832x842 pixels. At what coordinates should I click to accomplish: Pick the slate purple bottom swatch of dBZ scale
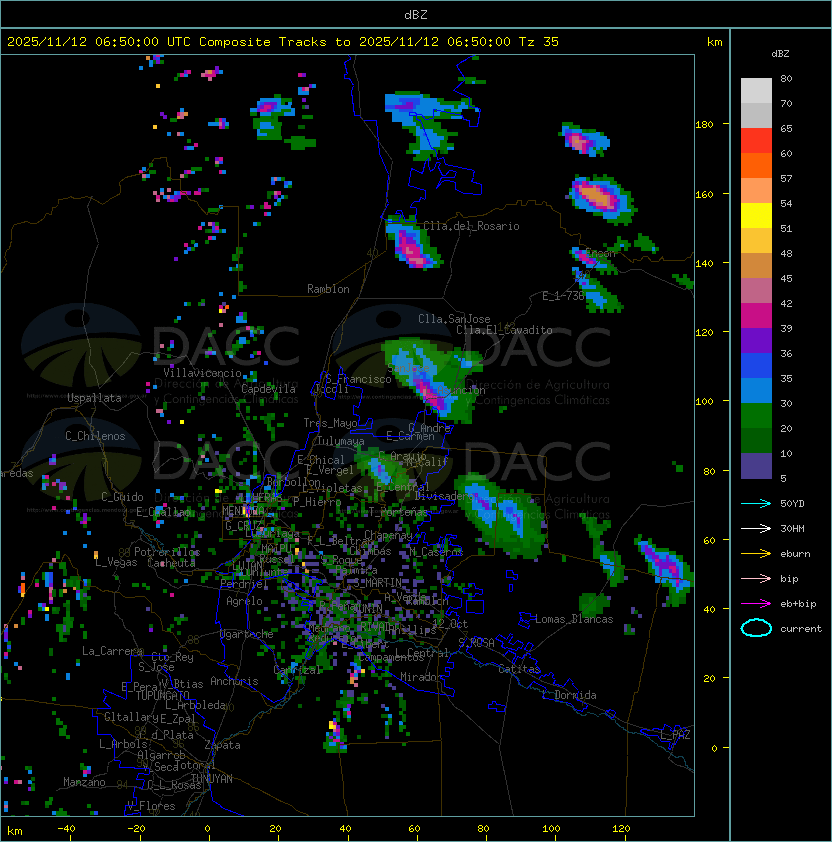(x=756, y=466)
